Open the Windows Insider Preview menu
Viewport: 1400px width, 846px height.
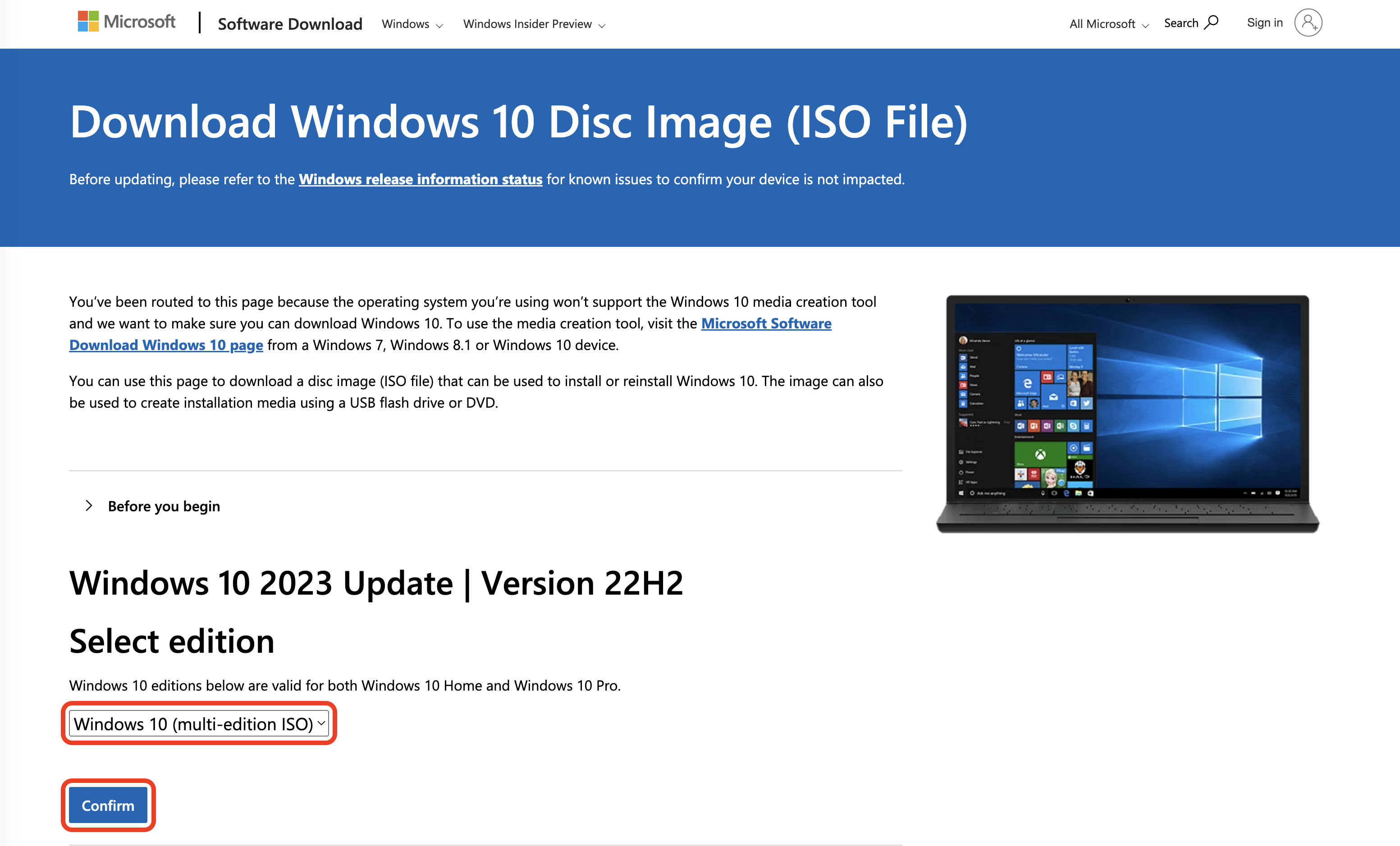click(527, 24)
